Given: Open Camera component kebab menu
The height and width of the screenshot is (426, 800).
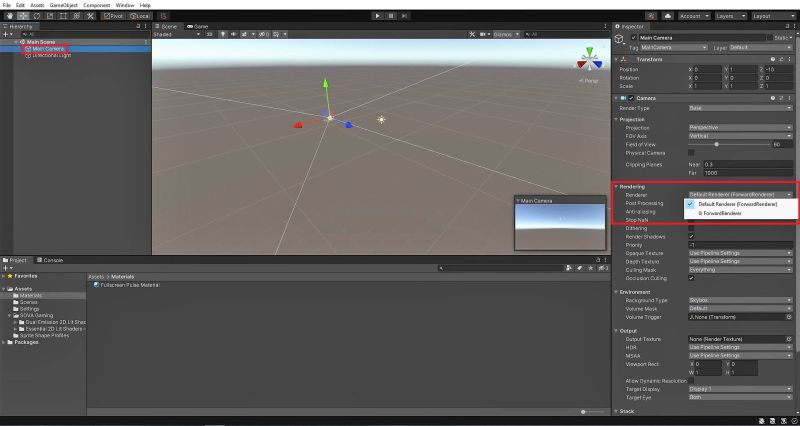Looking at the screenshot, I should (x=789, y=98).
